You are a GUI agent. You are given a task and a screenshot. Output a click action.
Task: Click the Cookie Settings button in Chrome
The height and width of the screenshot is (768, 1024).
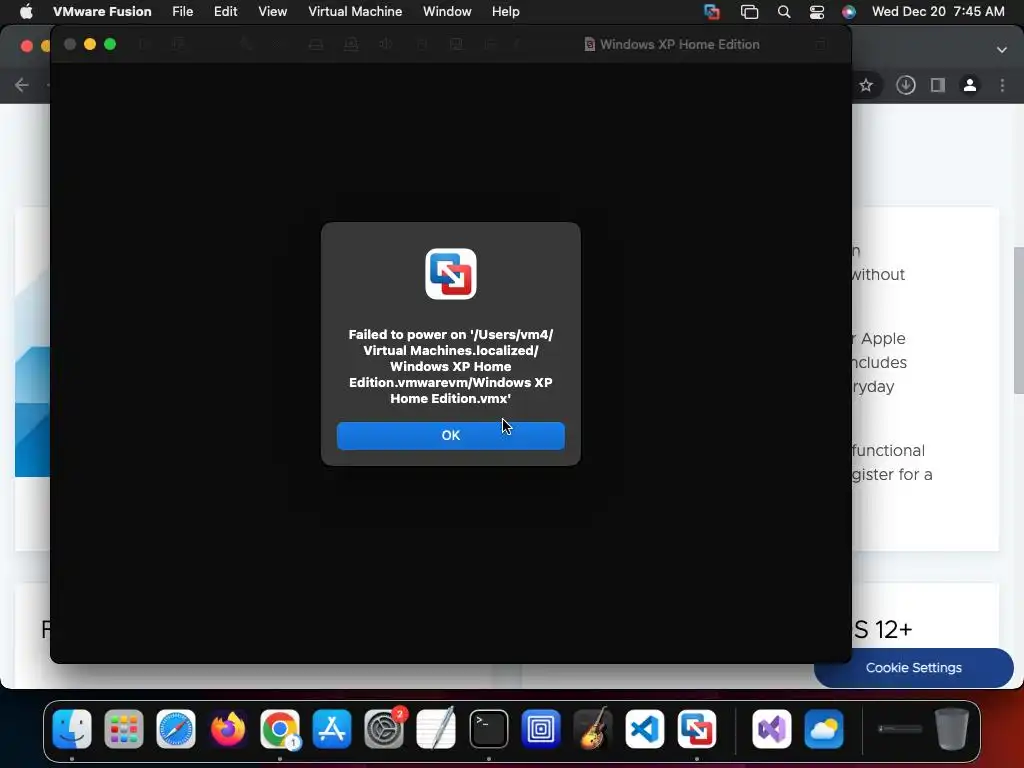[914, 667]
